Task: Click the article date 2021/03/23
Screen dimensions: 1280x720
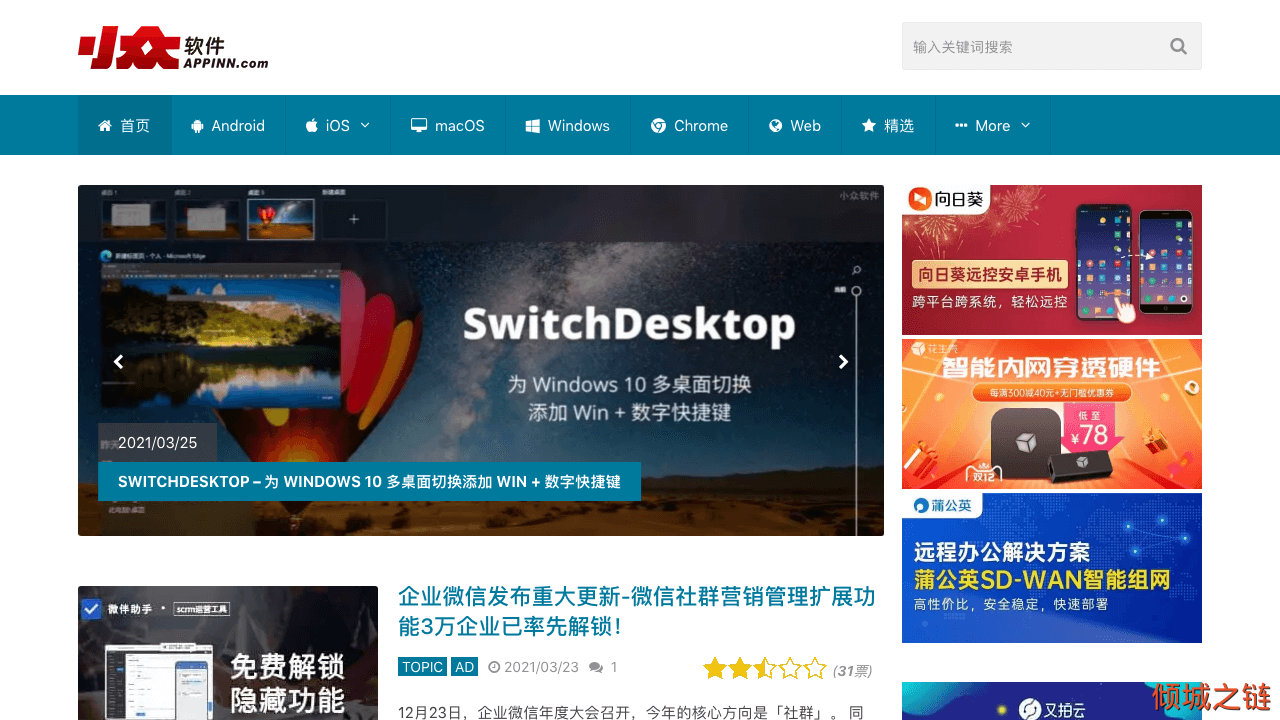Action: click(x=541, y=667)
